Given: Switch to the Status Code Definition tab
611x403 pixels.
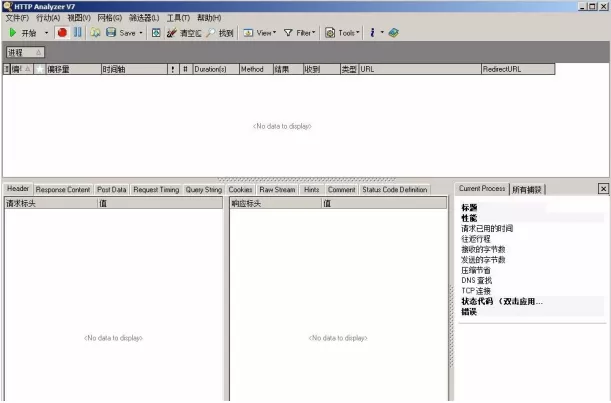Looking at the screenshot, I should point(394,190).
